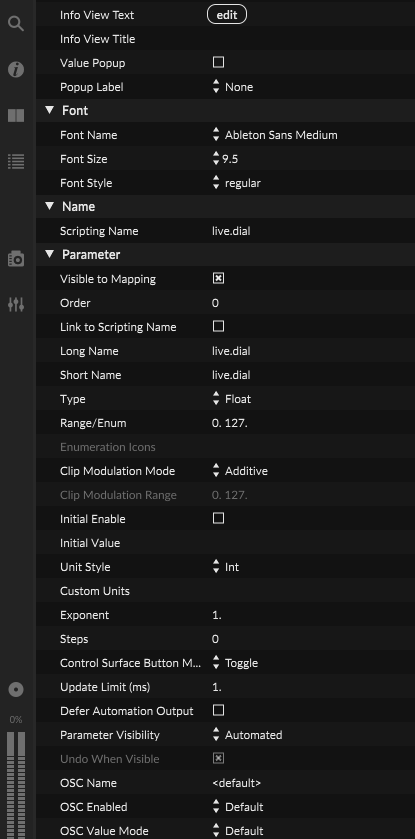Viewport: 415px width, 839px height.
Task: Open Control Surface Button Mode Toggle dropdown
Action: coord(235,663)
